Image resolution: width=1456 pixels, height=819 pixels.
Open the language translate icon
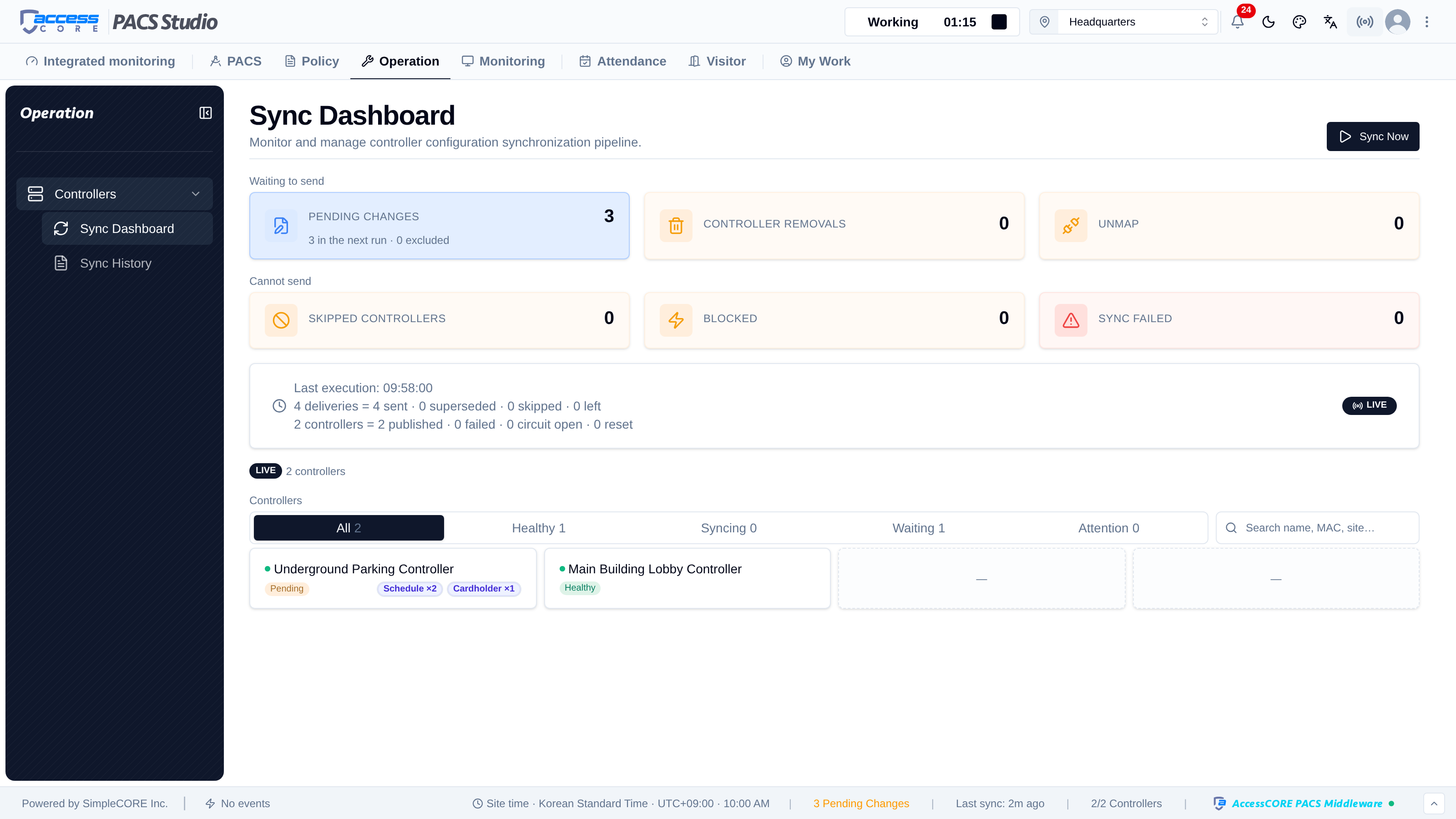pyautogui.click(x=1330, y=22)
